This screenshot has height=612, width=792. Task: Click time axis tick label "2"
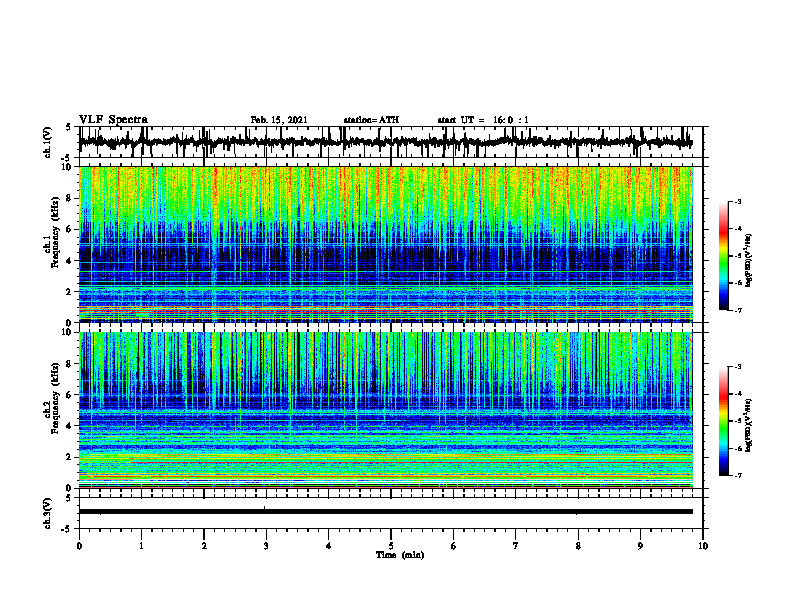[x=204, y=546]
